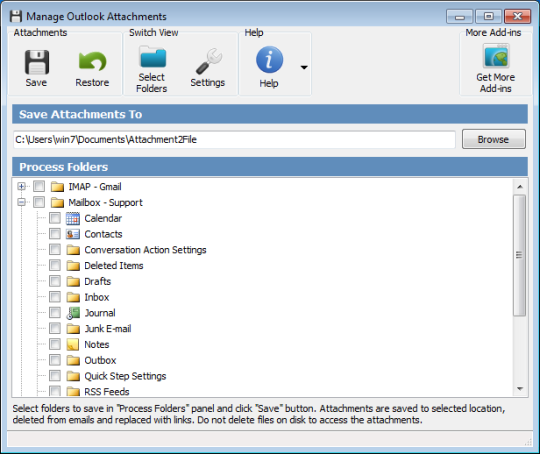Select the Deleted Items tree label
Image resolution: width=540 pixels, height=454 pixels.
click(114, 266)
